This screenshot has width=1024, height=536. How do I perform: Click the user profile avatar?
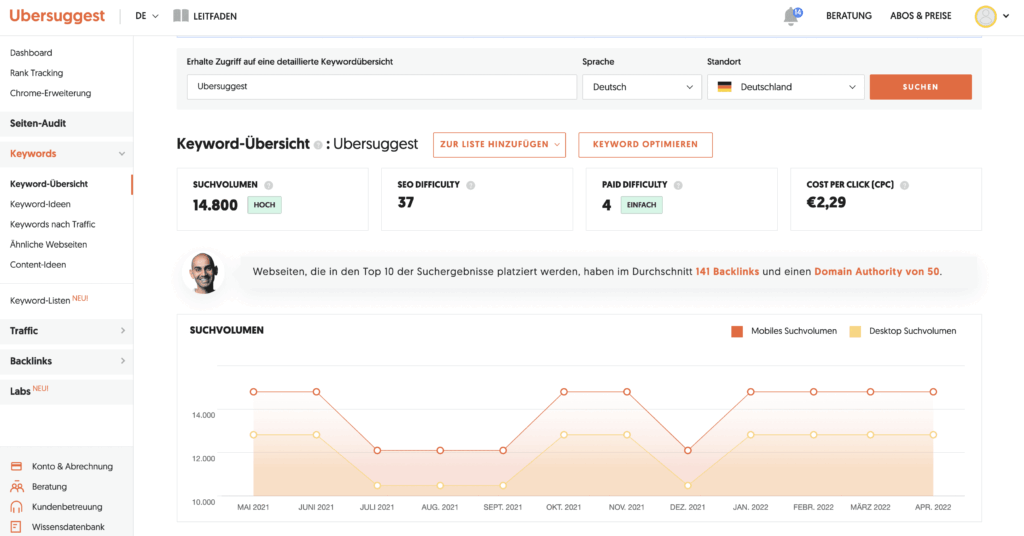[985, 16]
